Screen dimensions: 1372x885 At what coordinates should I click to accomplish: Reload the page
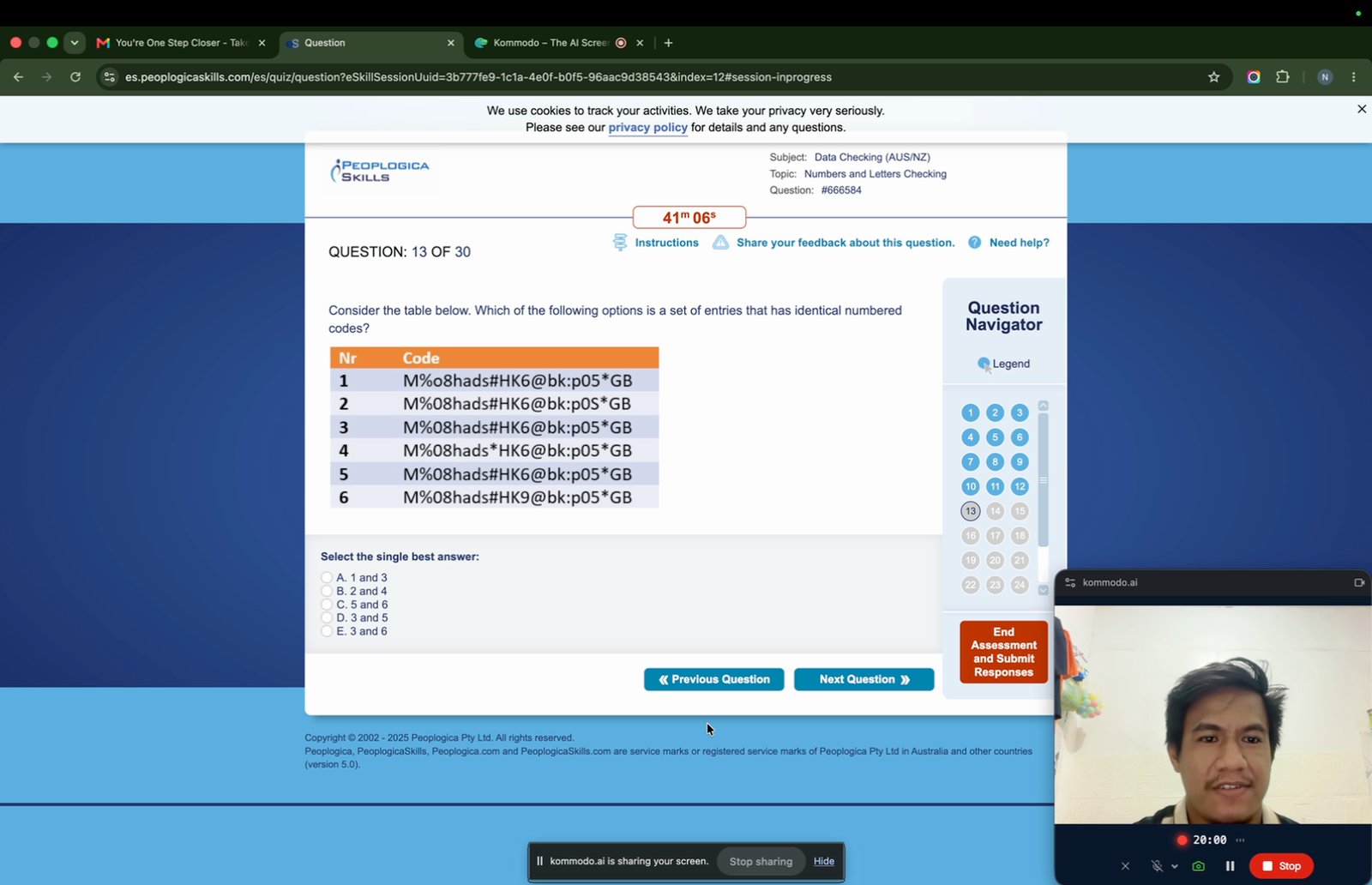[x=75, y=77]
